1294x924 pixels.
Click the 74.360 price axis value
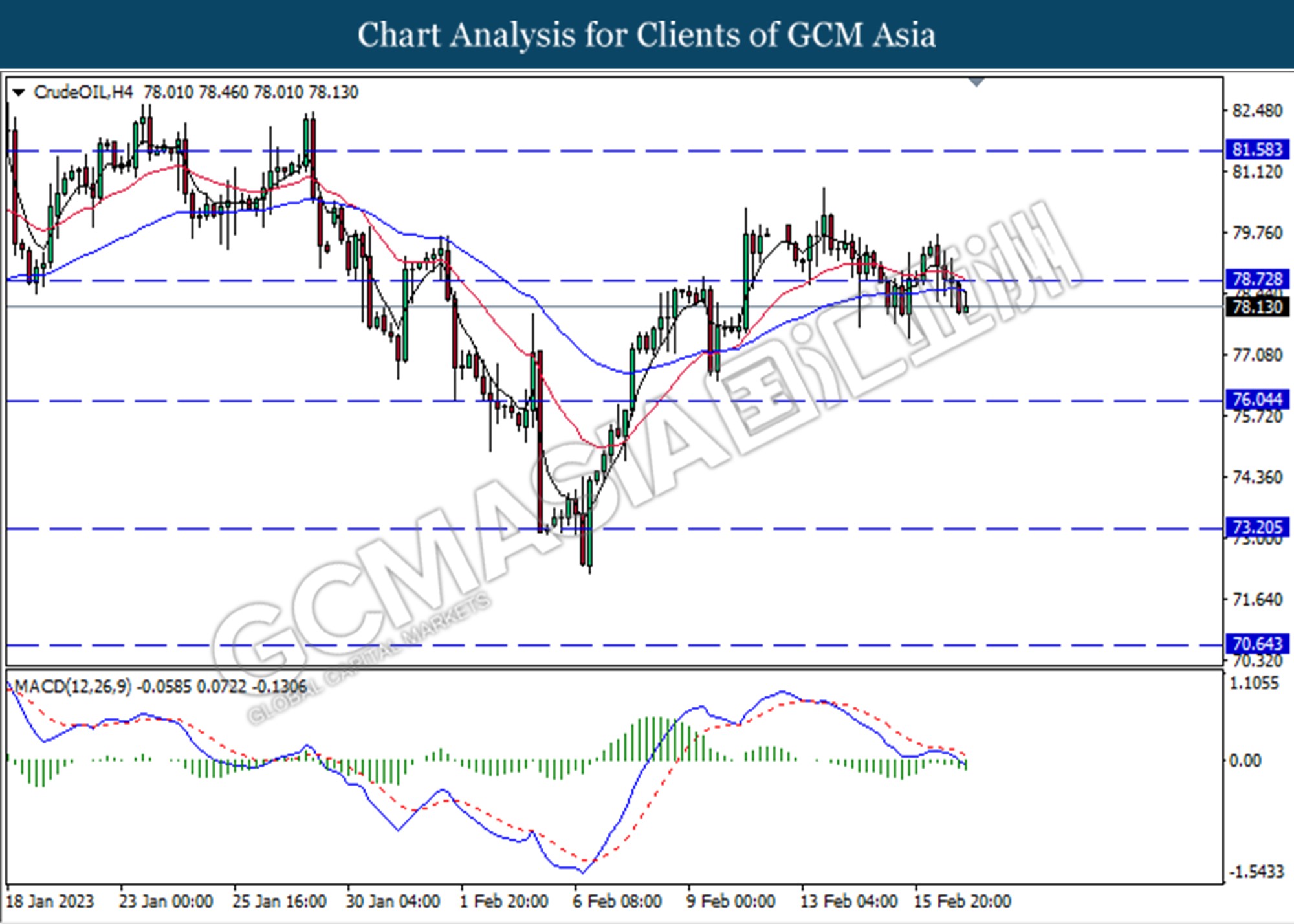coord(1257,478)
